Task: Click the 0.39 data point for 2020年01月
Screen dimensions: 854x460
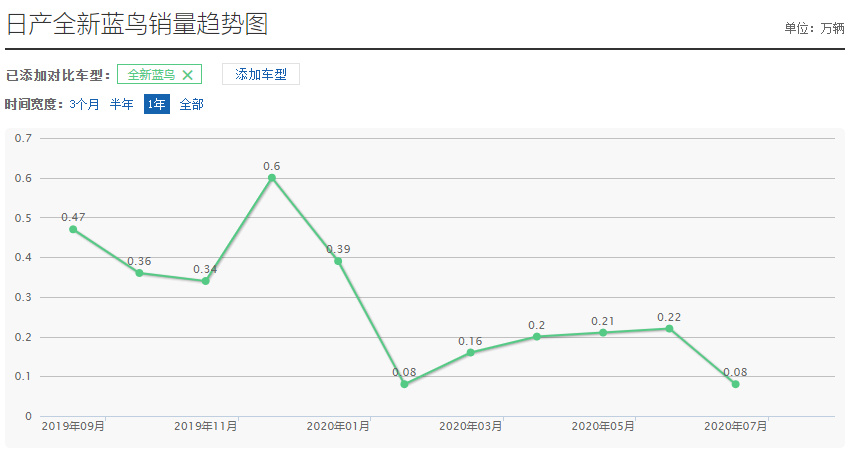Action: pyautogui.click(x=338, y=261)
